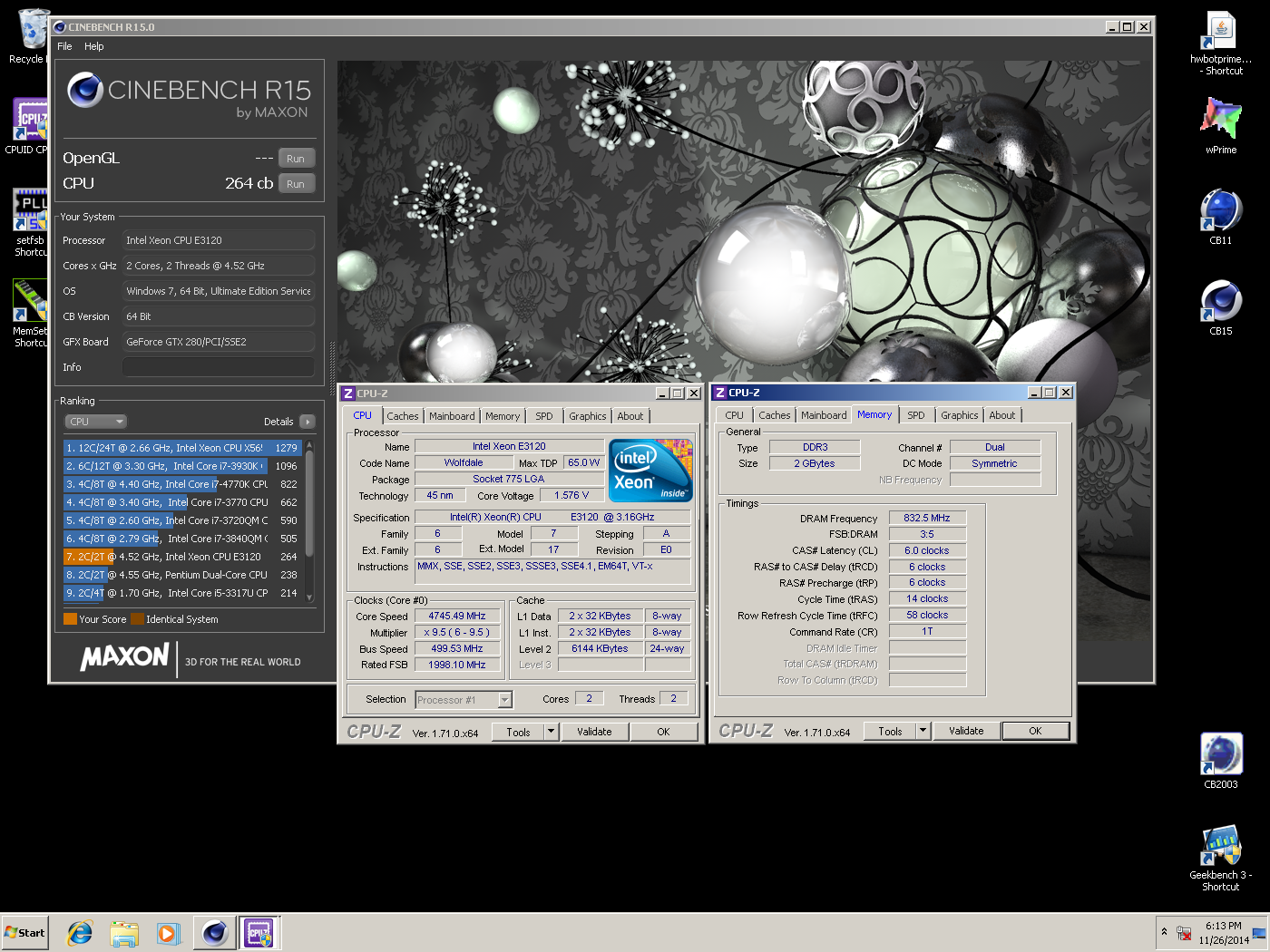
Task: Open the Details arrow button in Ranking
Action: [x=308, y=422]
